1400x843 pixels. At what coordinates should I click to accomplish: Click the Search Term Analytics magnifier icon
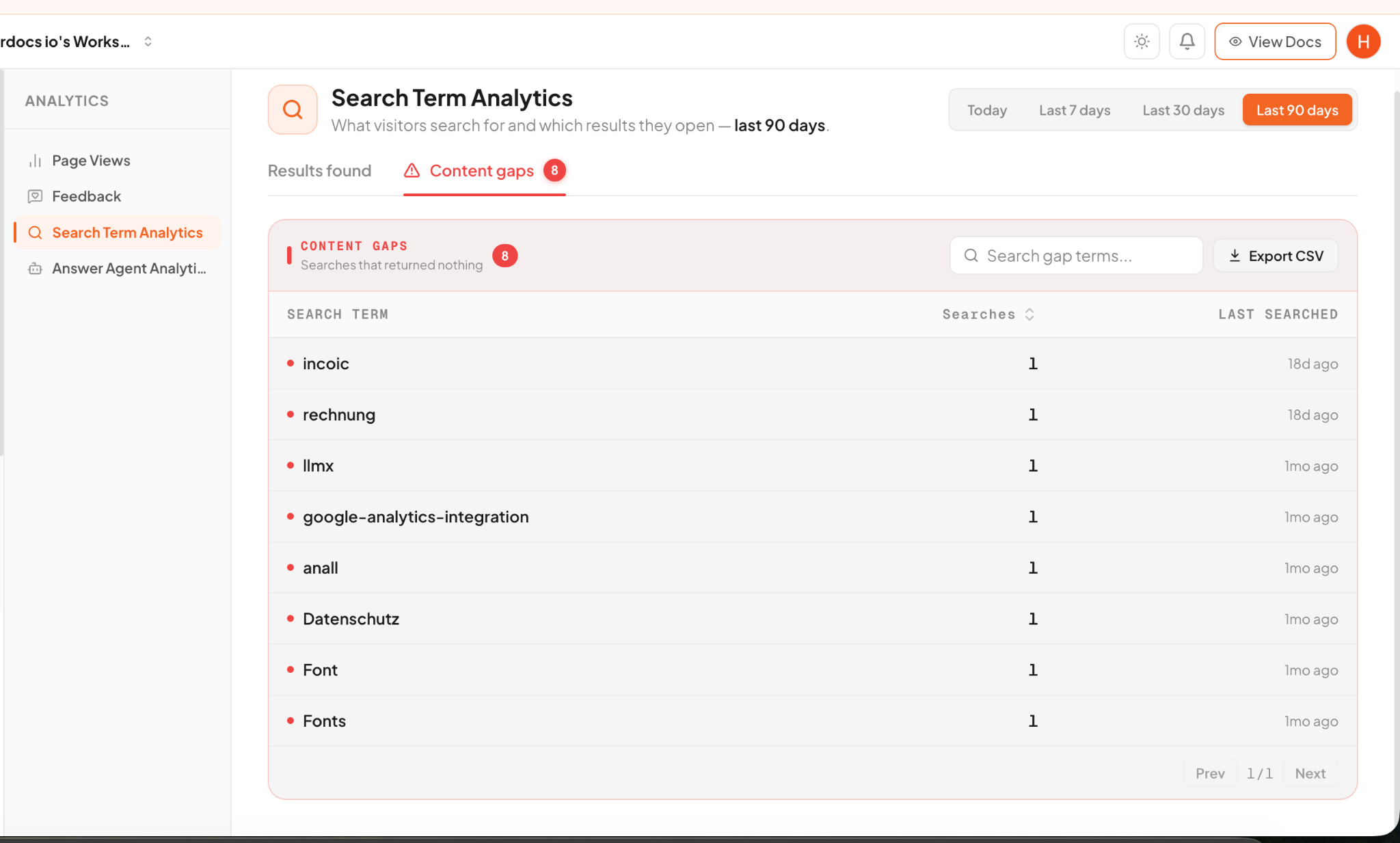coord(35,232)
